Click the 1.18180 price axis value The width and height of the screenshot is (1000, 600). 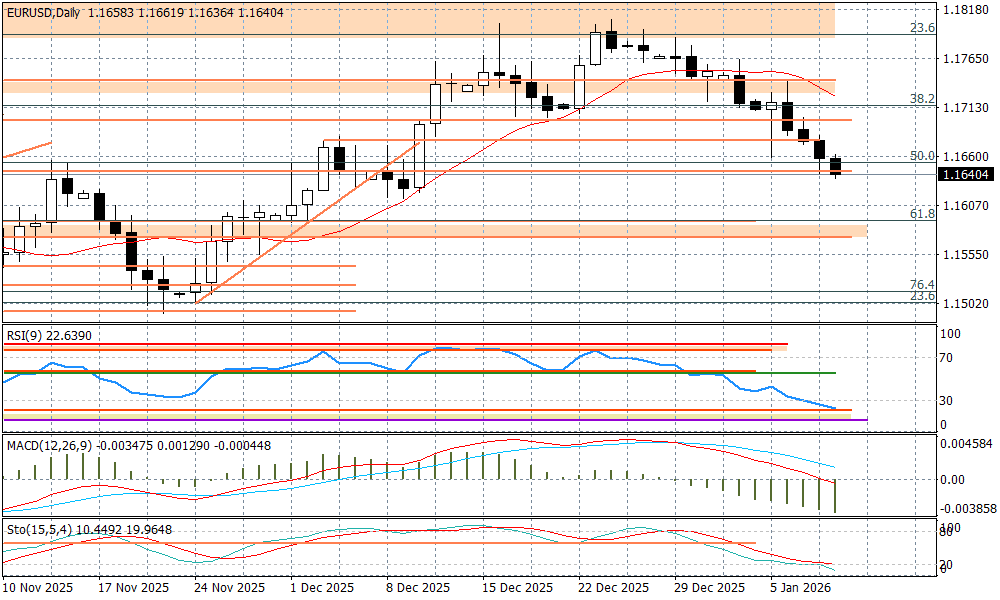click(965, 10)
